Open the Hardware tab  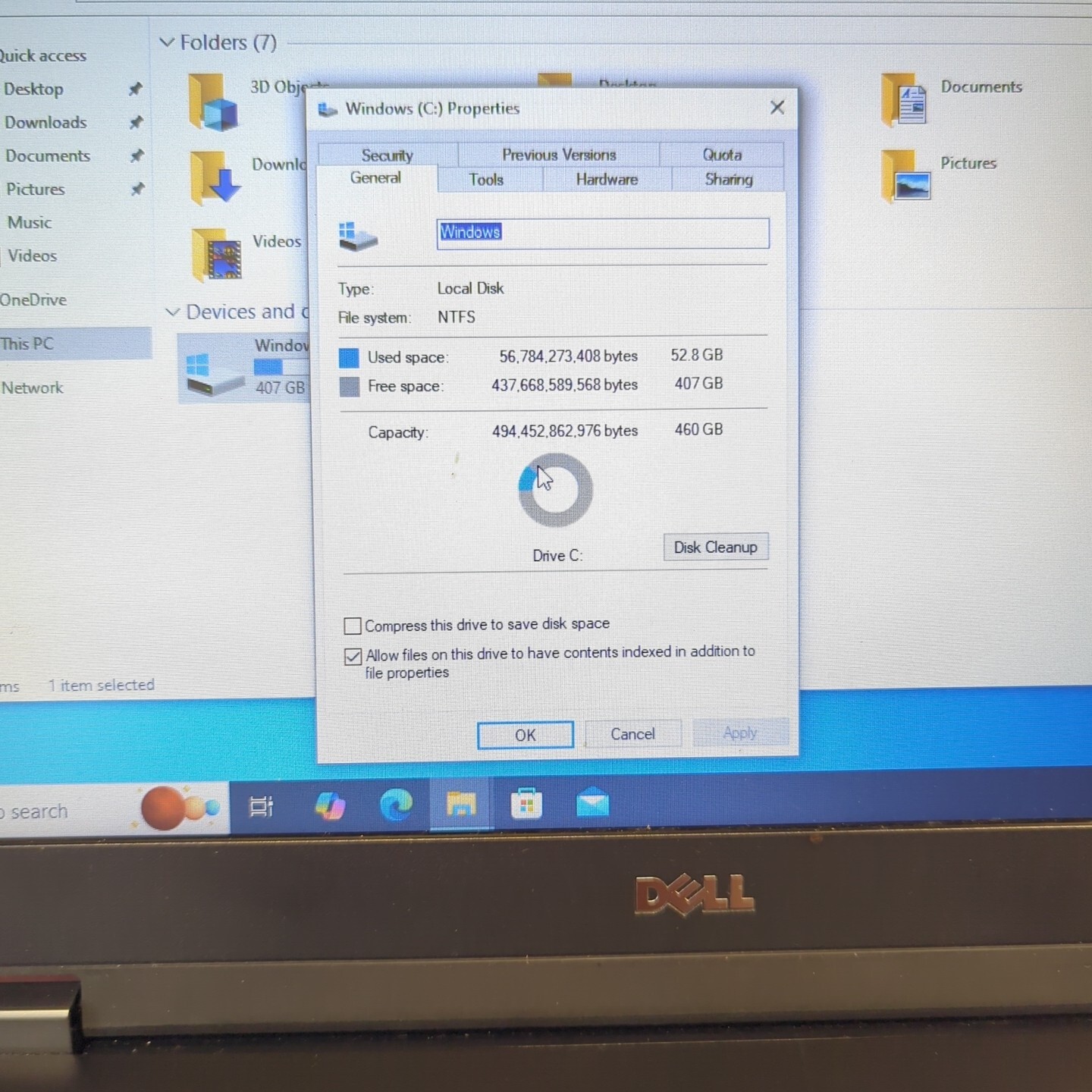point(607,179)
